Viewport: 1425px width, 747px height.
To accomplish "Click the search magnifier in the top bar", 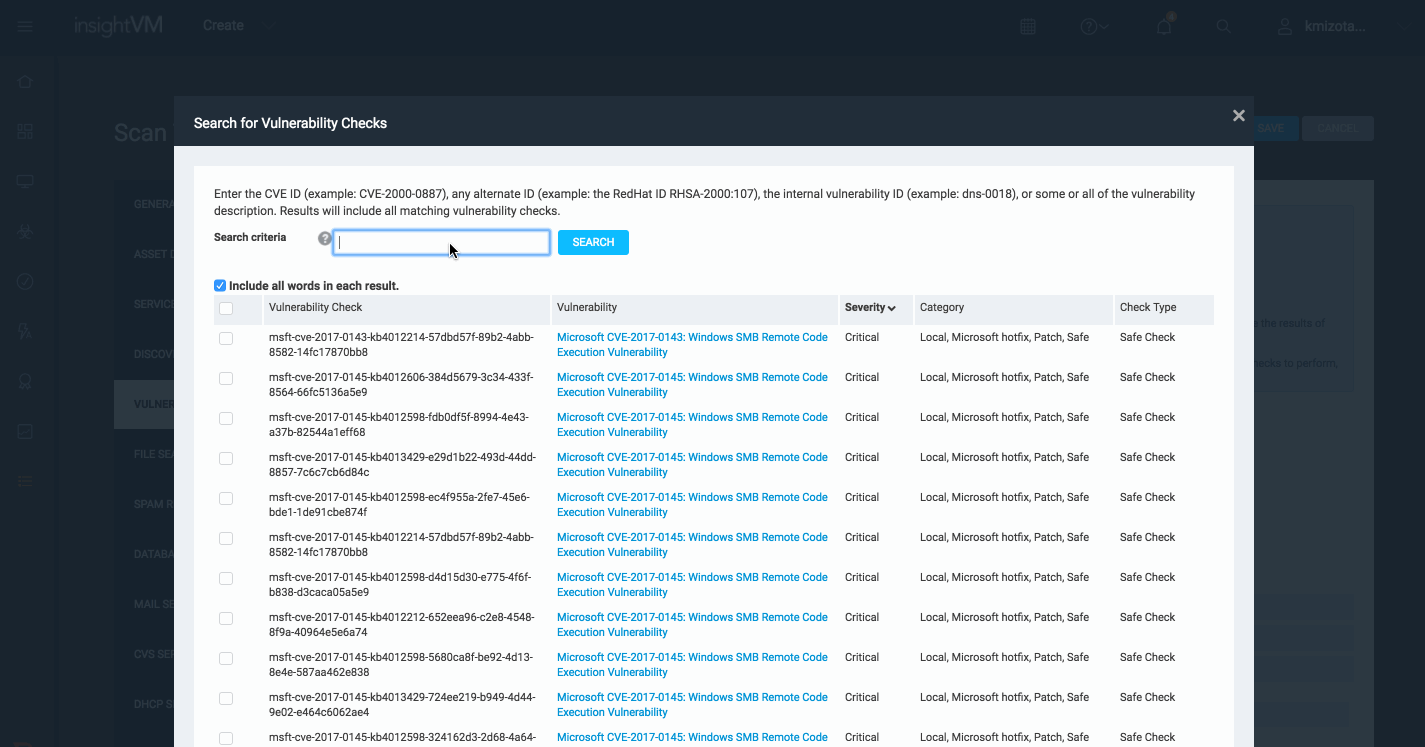I will (1223, 26).
